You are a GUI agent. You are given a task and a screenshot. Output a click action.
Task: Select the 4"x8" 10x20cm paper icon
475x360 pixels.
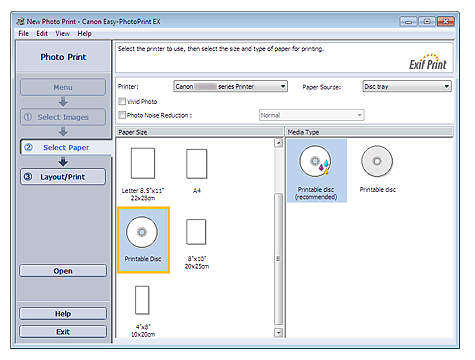pyautogui.click(x=142, y=300)
